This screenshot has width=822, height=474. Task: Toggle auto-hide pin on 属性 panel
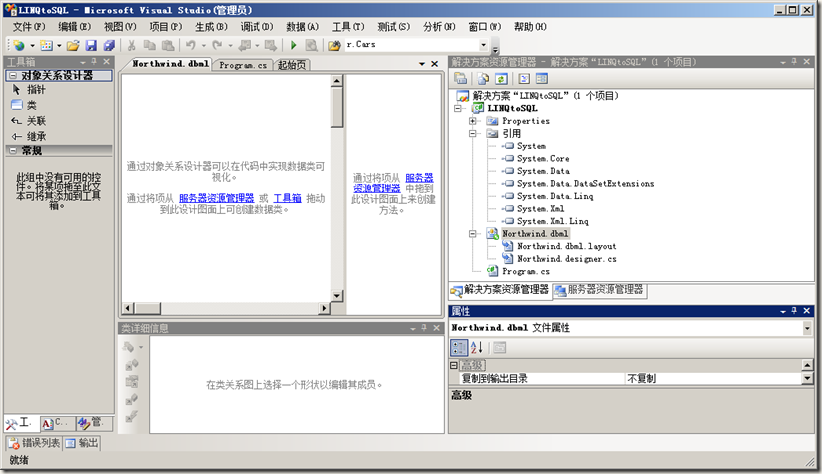[x=794, y=310]
